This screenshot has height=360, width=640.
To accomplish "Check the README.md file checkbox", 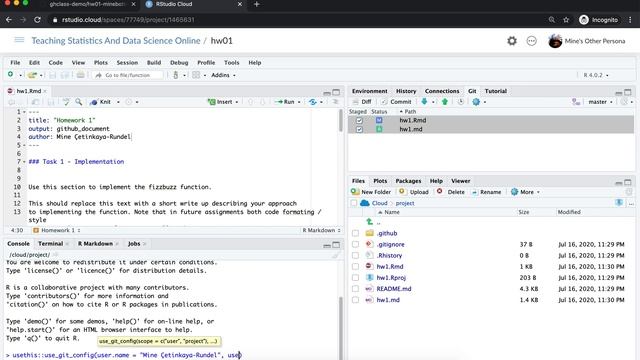I will (x=356, y=289).
